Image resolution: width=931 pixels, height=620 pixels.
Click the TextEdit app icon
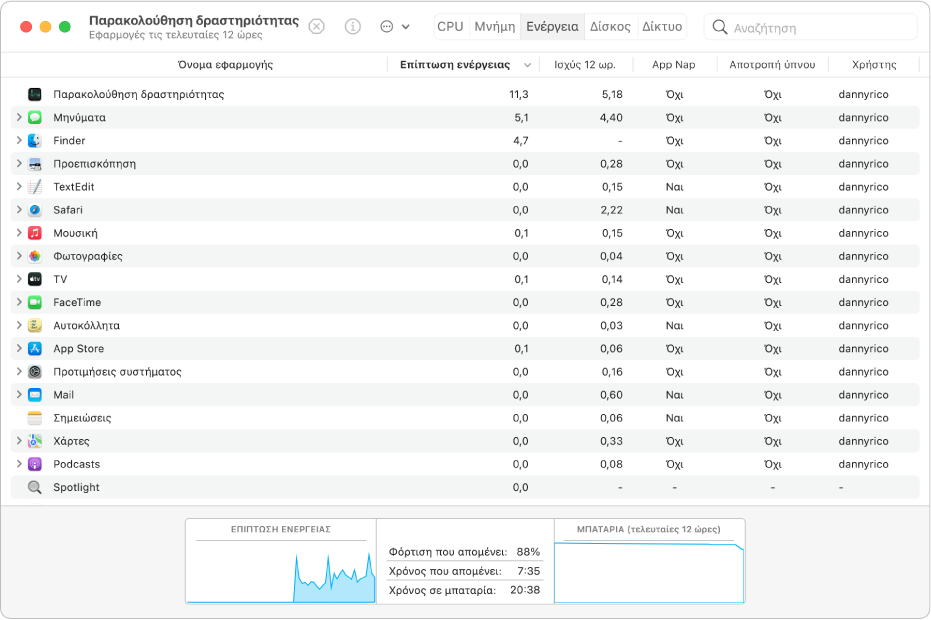pos(35,186)
